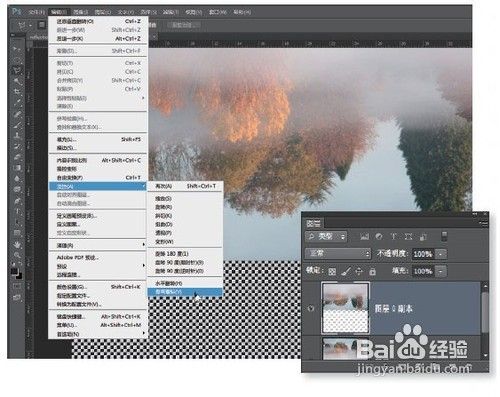This screenshot has width=500, height=397.
Task: Select the Dodge tool
Action: tap(17, 189)
